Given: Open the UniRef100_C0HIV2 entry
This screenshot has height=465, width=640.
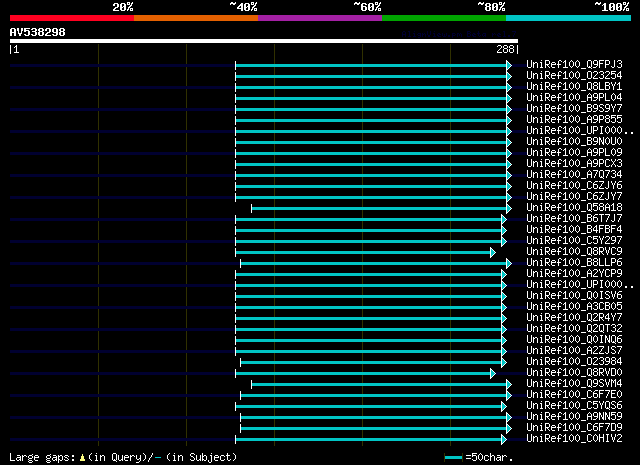Looking at the screenshot, I should [574, 438].
